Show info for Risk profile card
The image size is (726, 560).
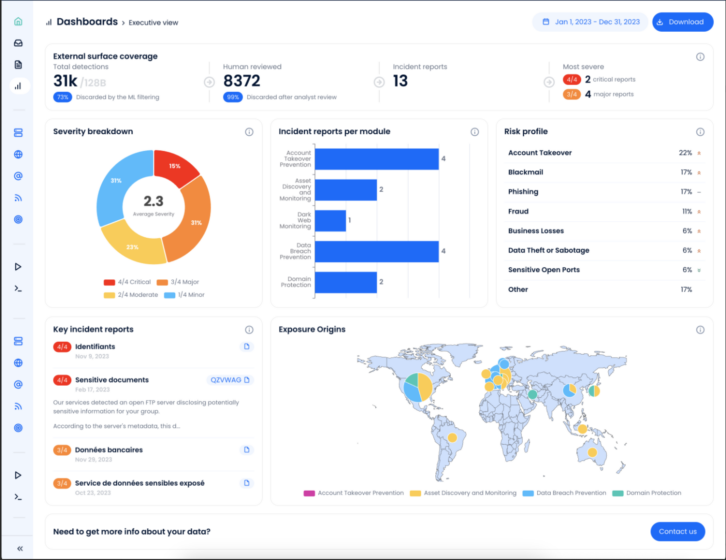point(700,132)
